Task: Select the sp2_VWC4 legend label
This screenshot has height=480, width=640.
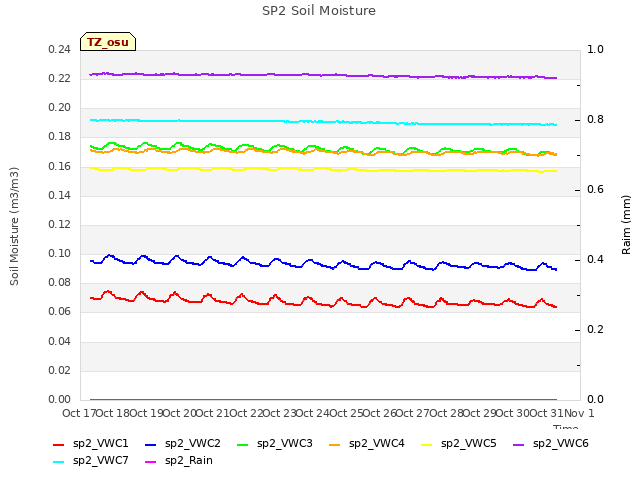Action: click(x=376, y=444)
